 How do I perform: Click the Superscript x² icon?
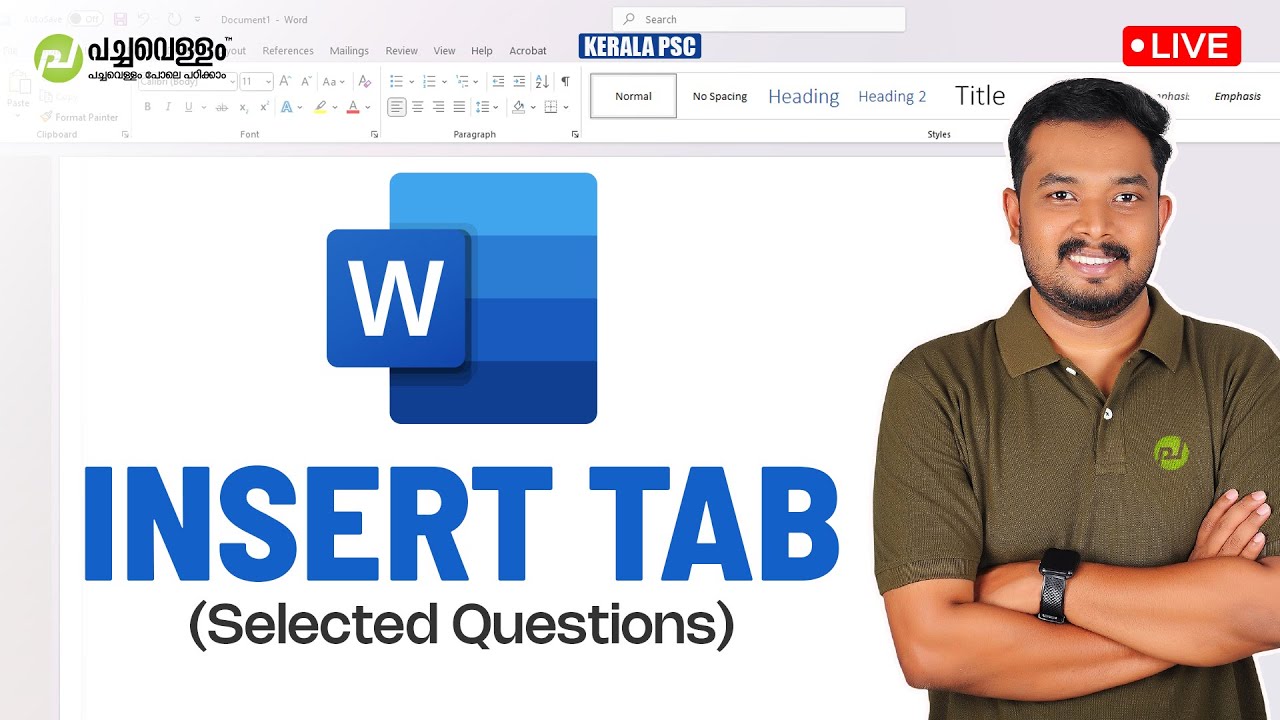[264, 107]
